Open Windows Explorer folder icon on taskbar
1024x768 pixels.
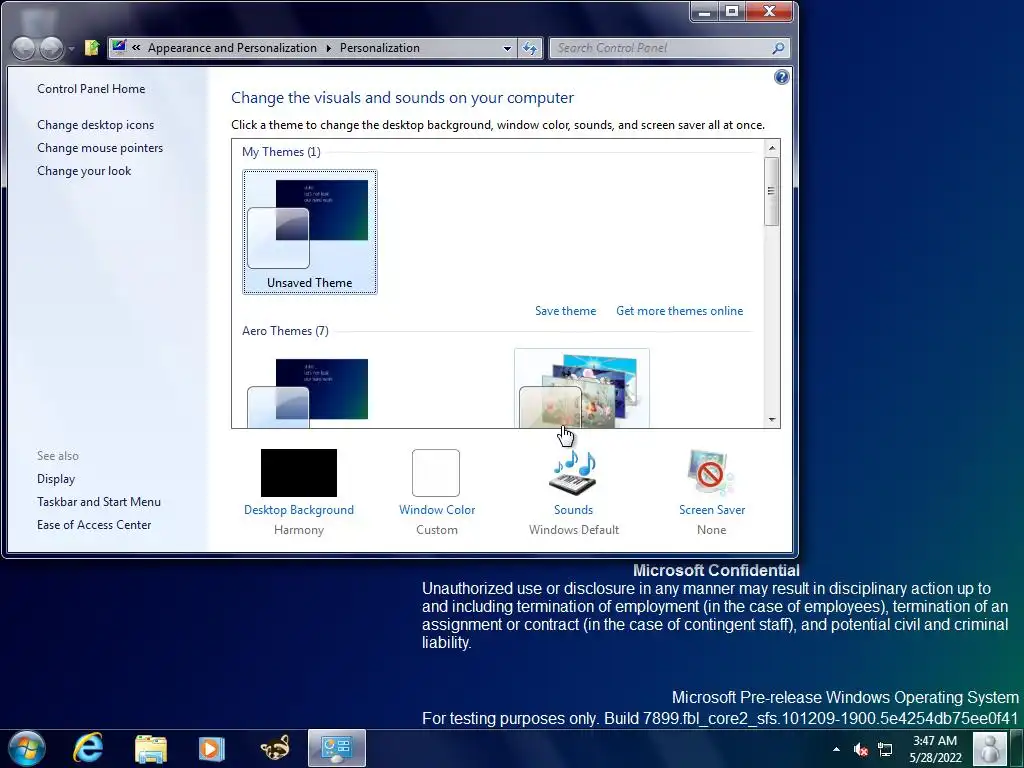[151, 748]
